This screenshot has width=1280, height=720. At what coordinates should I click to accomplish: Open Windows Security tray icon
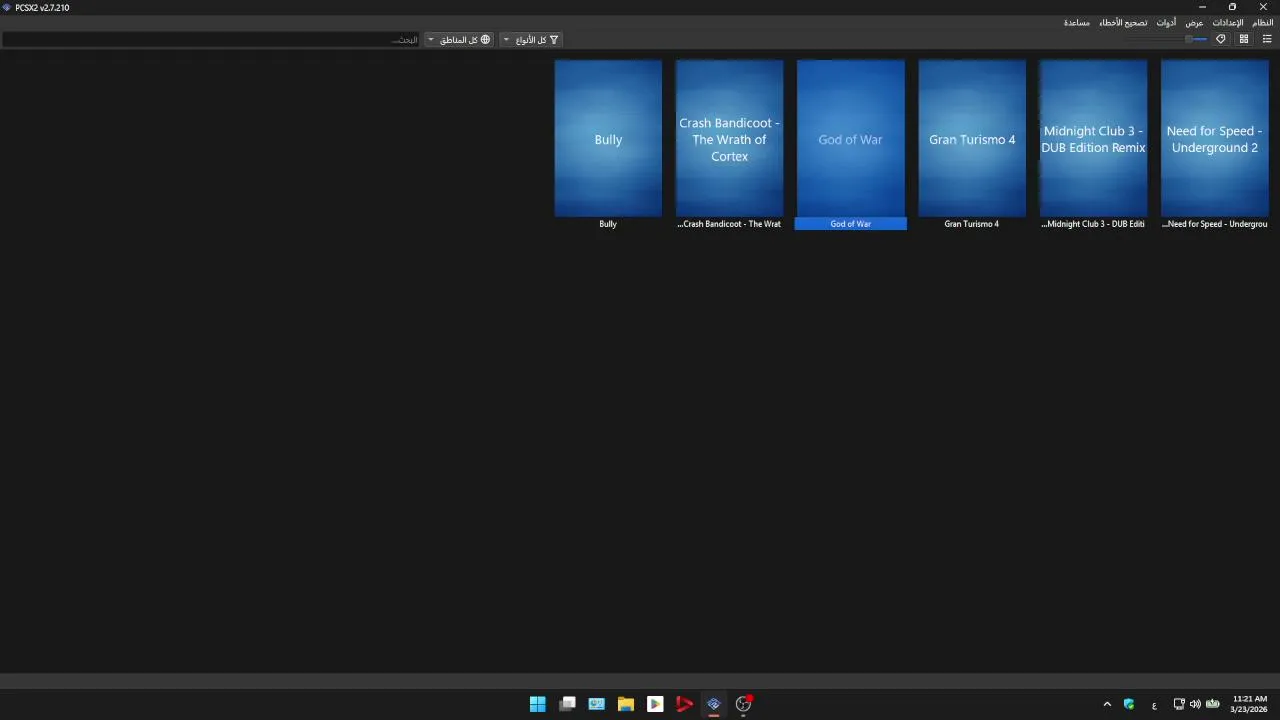click(1129, 704)
